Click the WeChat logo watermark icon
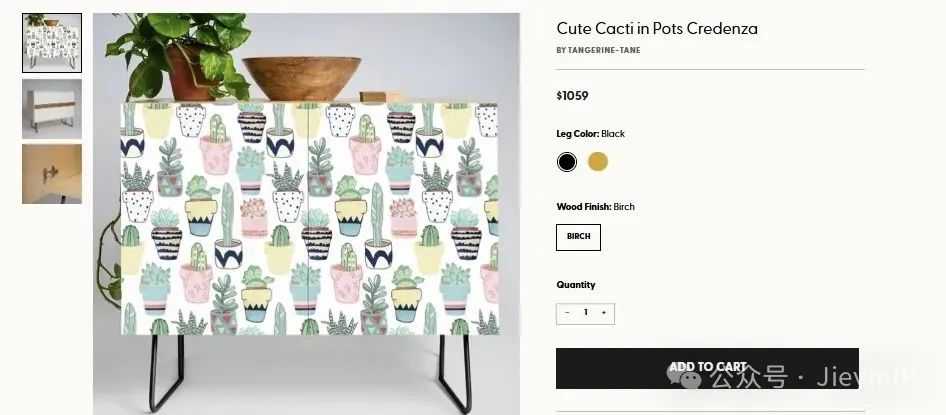 pos(684,375)
